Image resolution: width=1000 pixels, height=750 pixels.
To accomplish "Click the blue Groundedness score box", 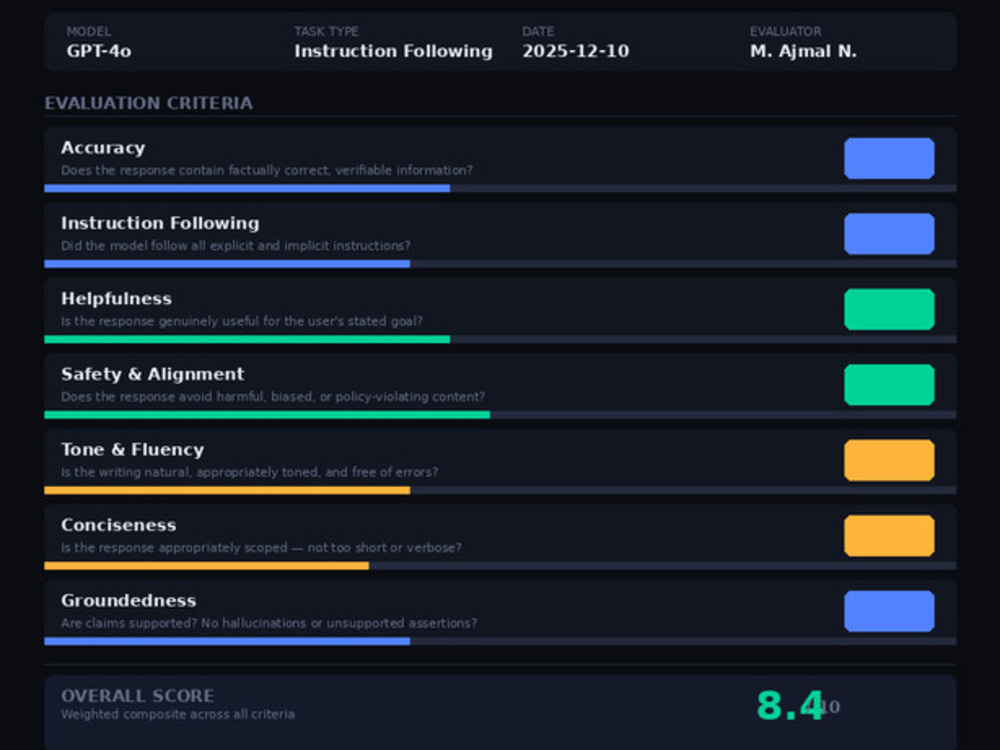I will 889,611.
